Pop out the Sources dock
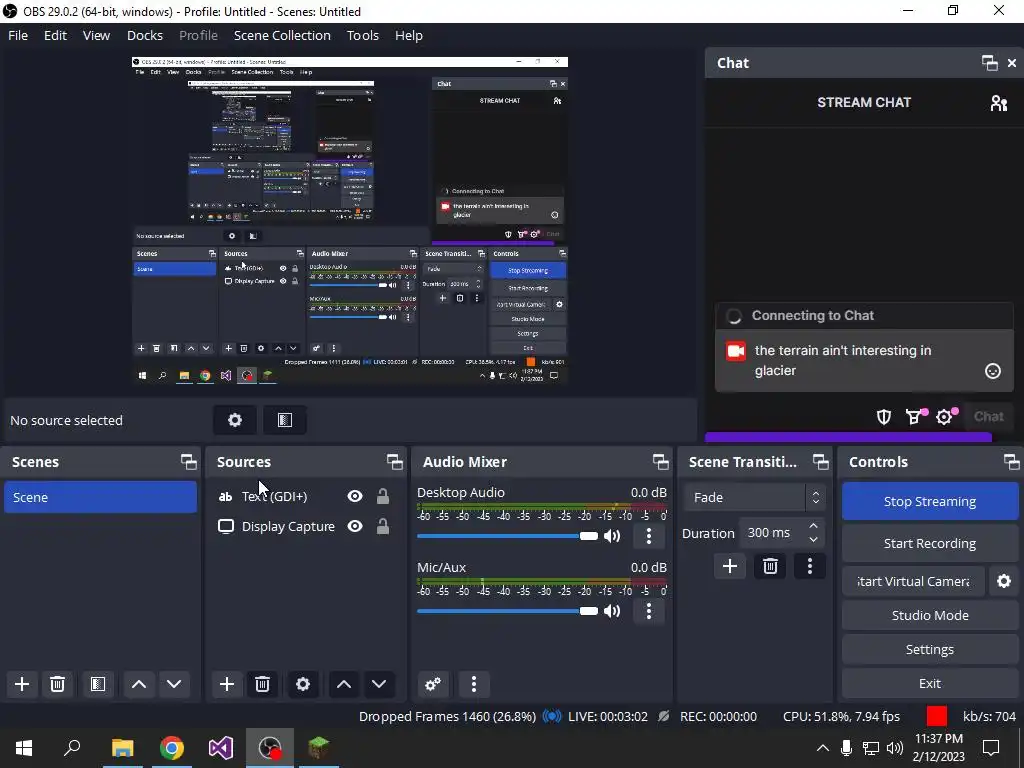 (394, 462)
